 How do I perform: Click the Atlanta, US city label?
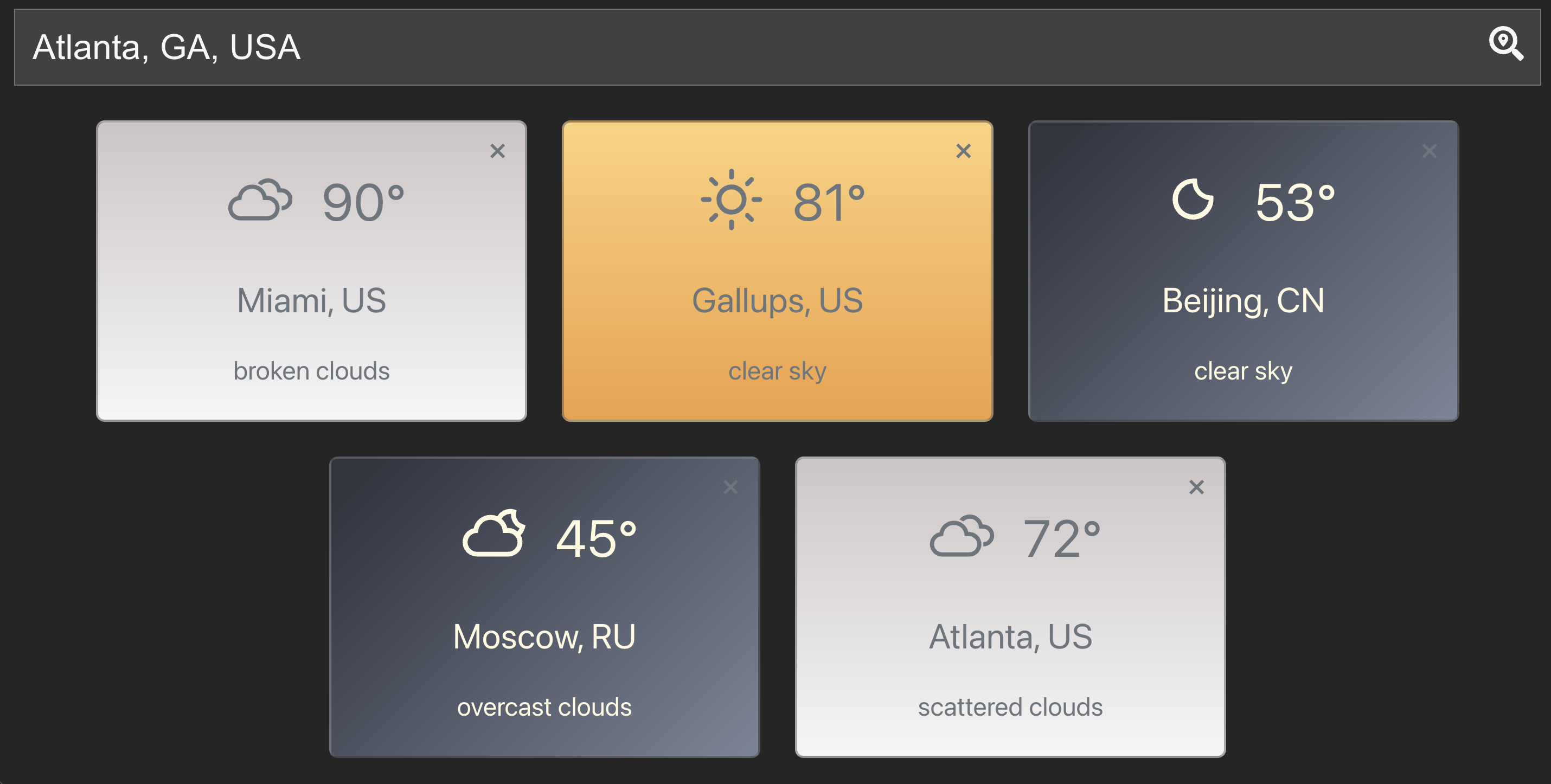tap(1010, 637)
